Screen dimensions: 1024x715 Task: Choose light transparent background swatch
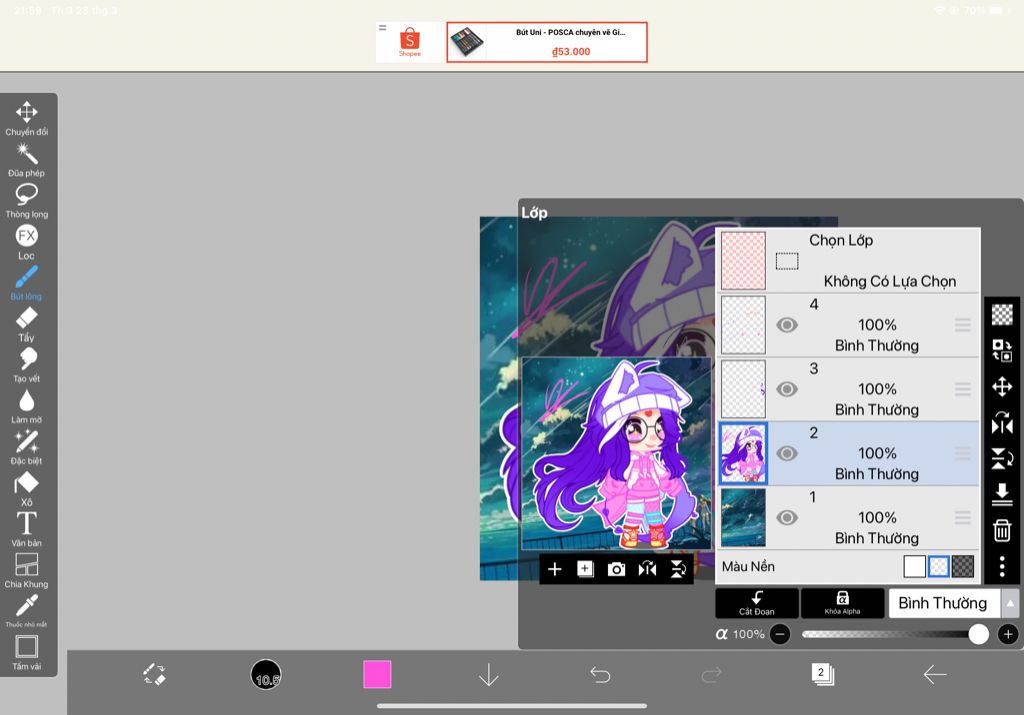tap(938, 567)
